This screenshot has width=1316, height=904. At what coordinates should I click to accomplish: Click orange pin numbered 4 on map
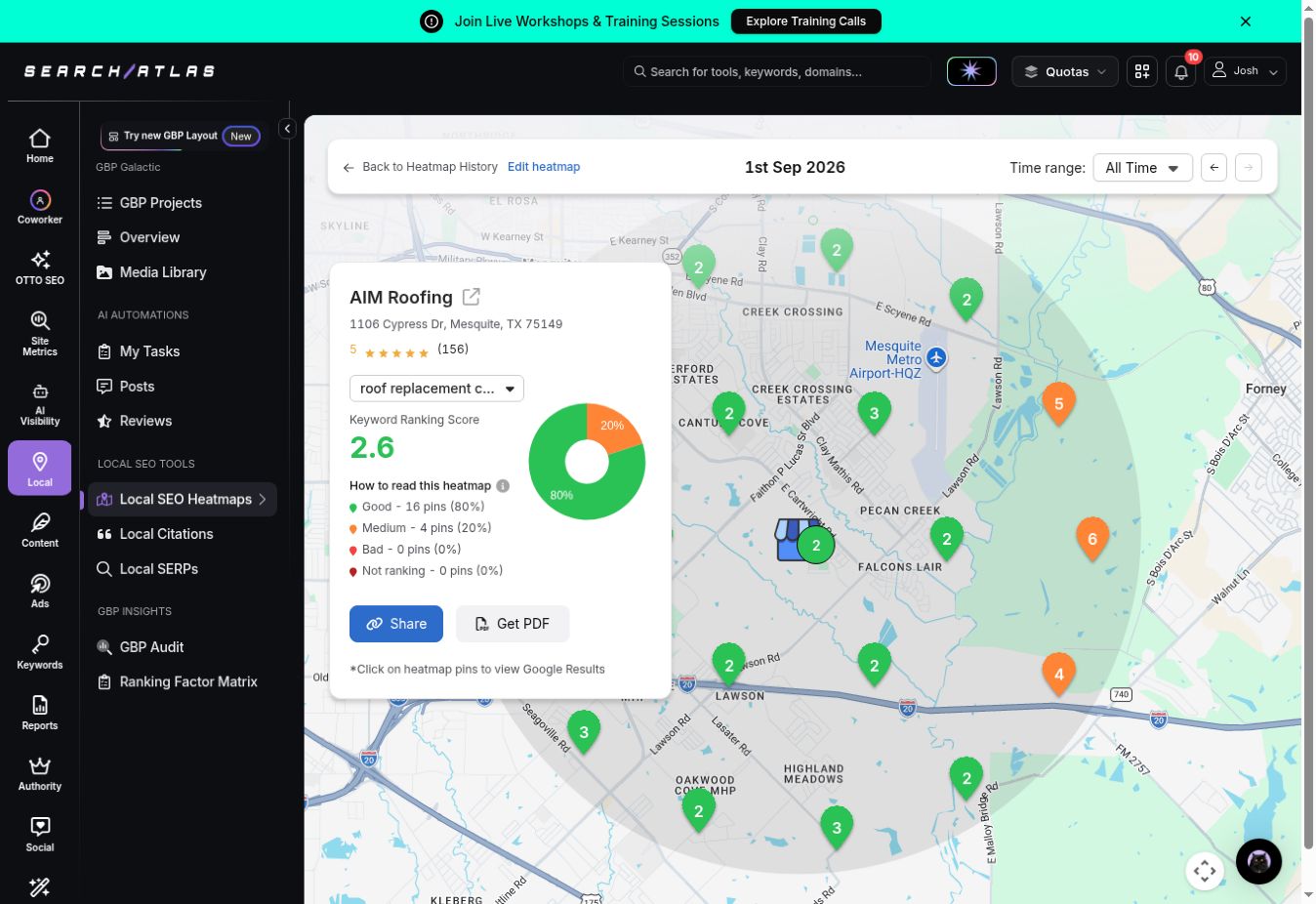(1059, 674)
